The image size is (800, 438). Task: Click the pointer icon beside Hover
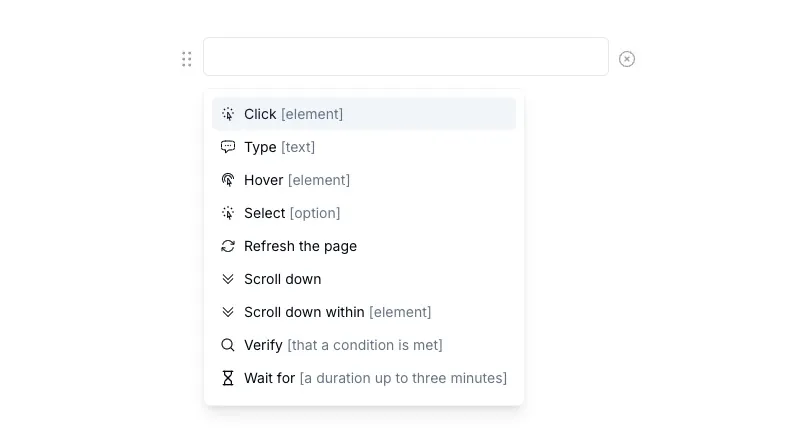point(228,180)
